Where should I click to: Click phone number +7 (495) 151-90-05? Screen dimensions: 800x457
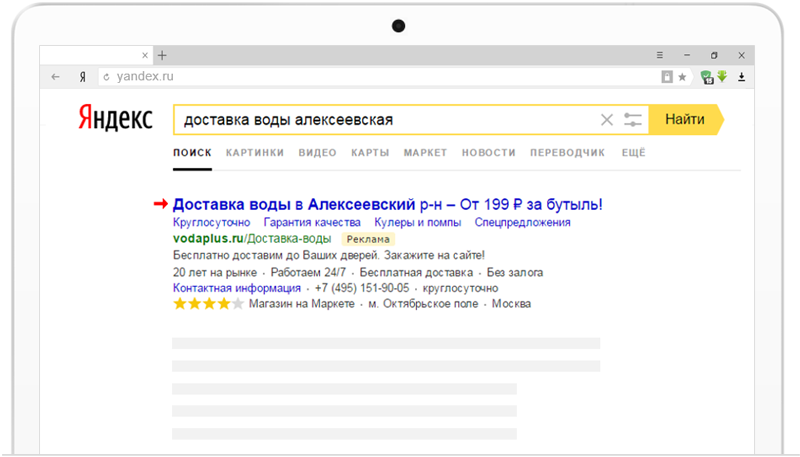(362, 288)
